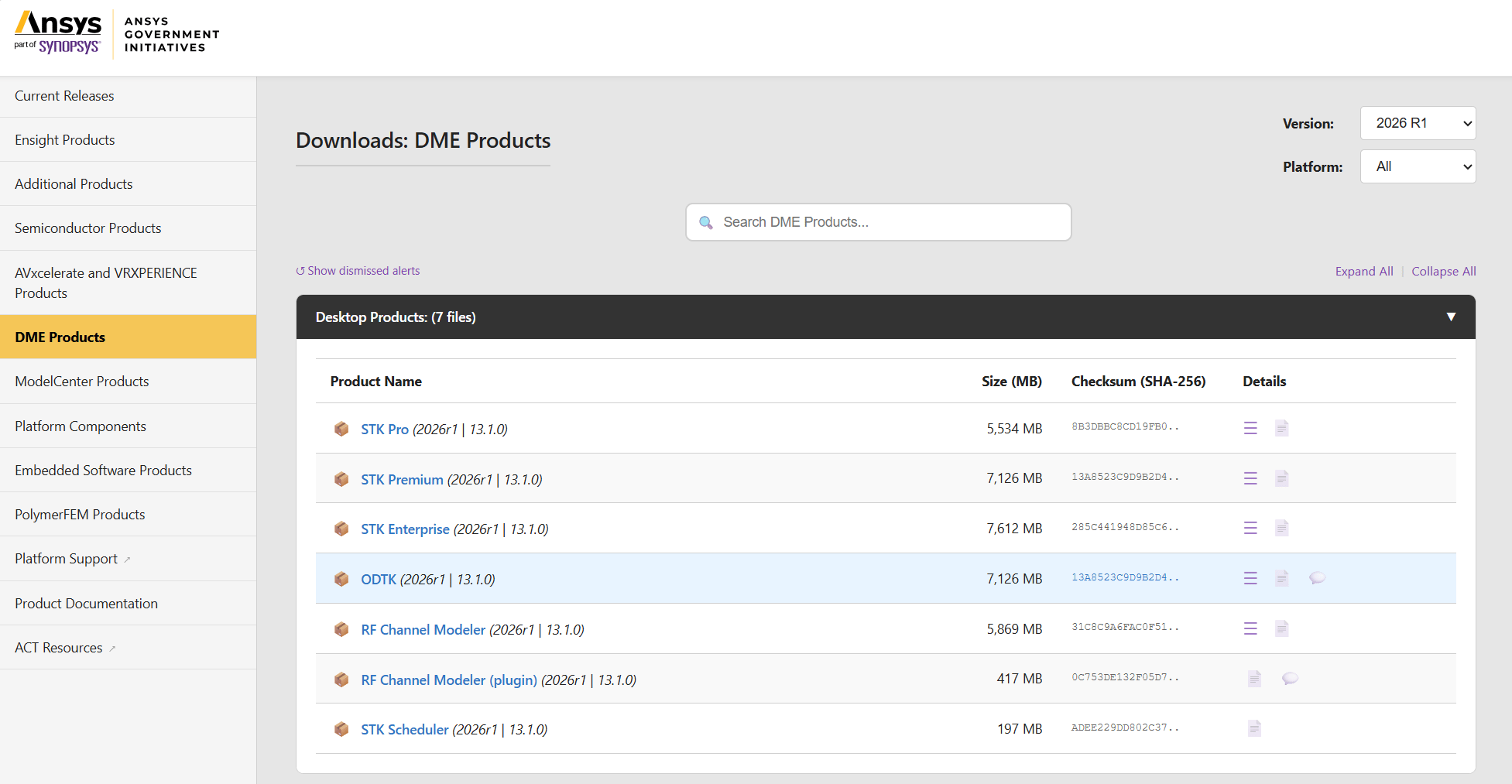Open the list details icon for RF Channel Modeler
This screenshot has height=784, width=1512.
[1250, 628]
